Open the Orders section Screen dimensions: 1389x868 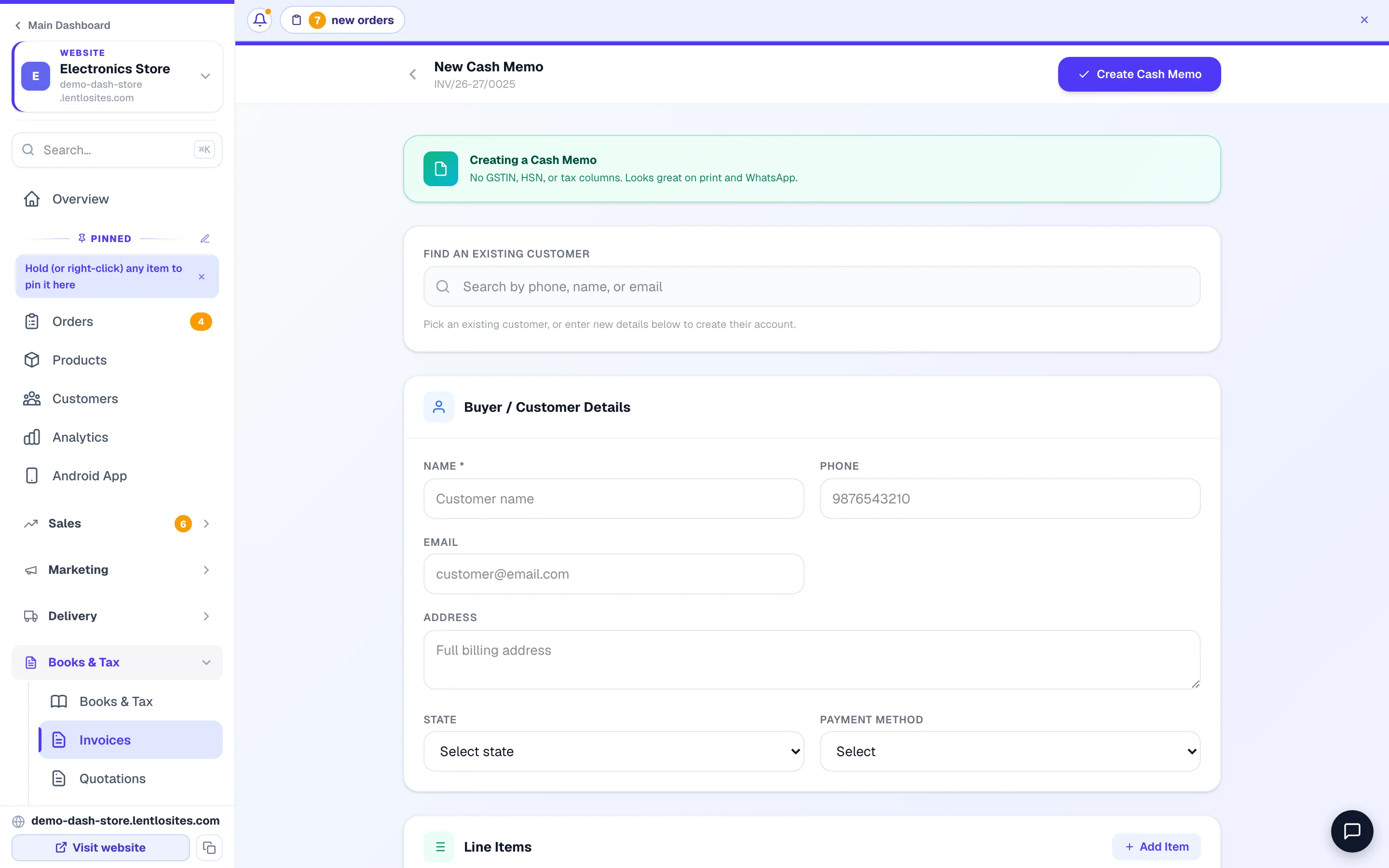click(x=117, y=322)
